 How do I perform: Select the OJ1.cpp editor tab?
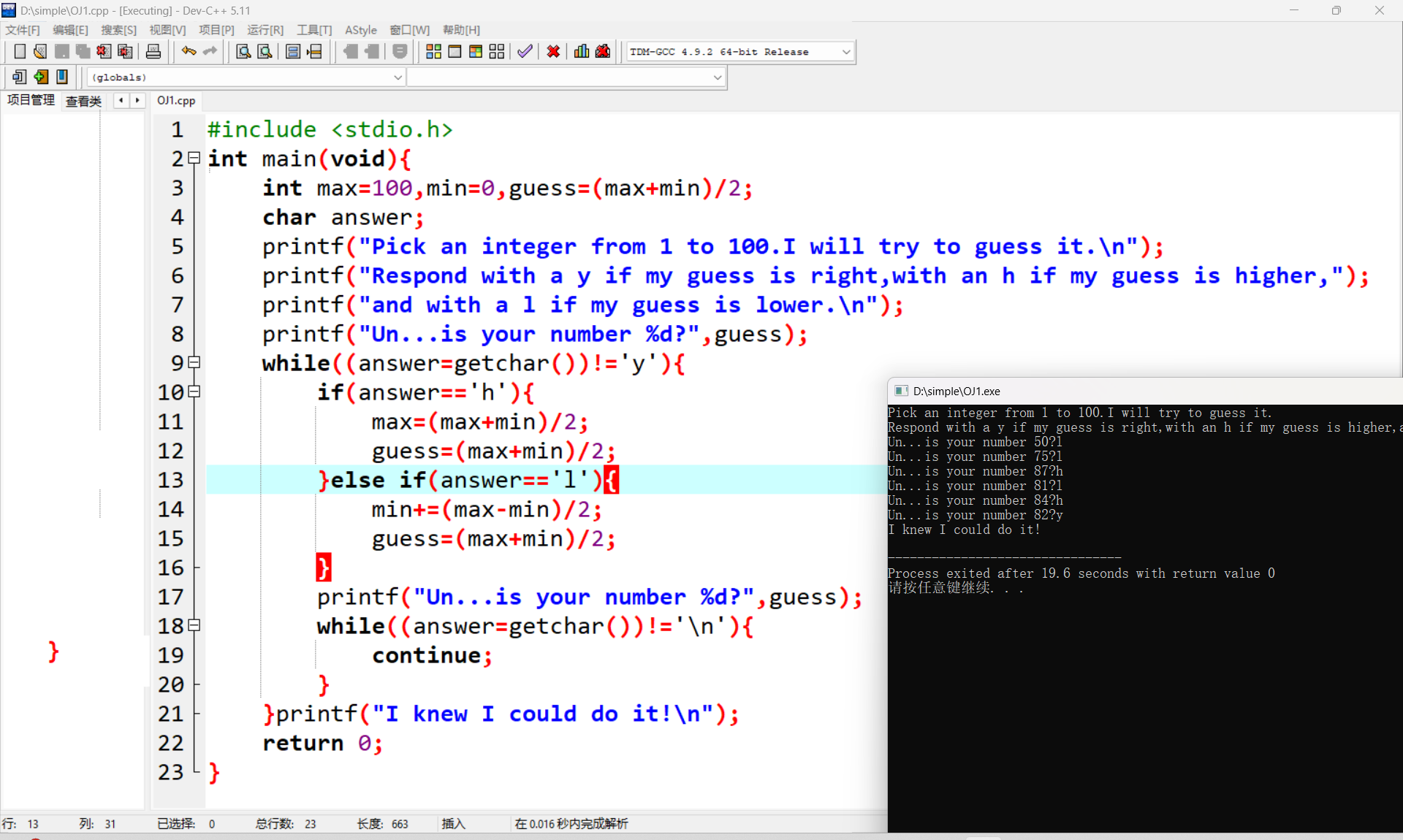(176, 101)
